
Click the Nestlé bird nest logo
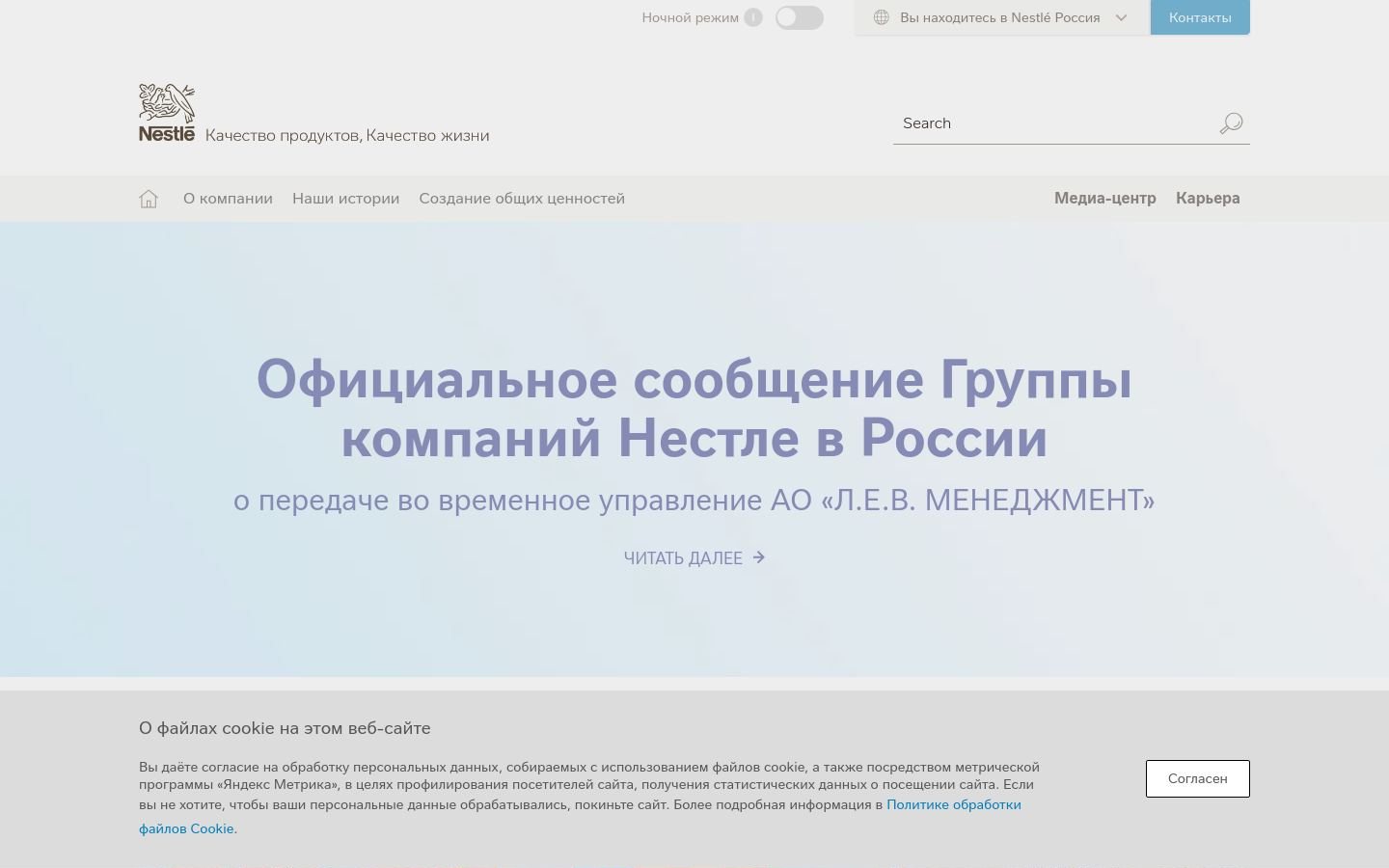(167, 113)
